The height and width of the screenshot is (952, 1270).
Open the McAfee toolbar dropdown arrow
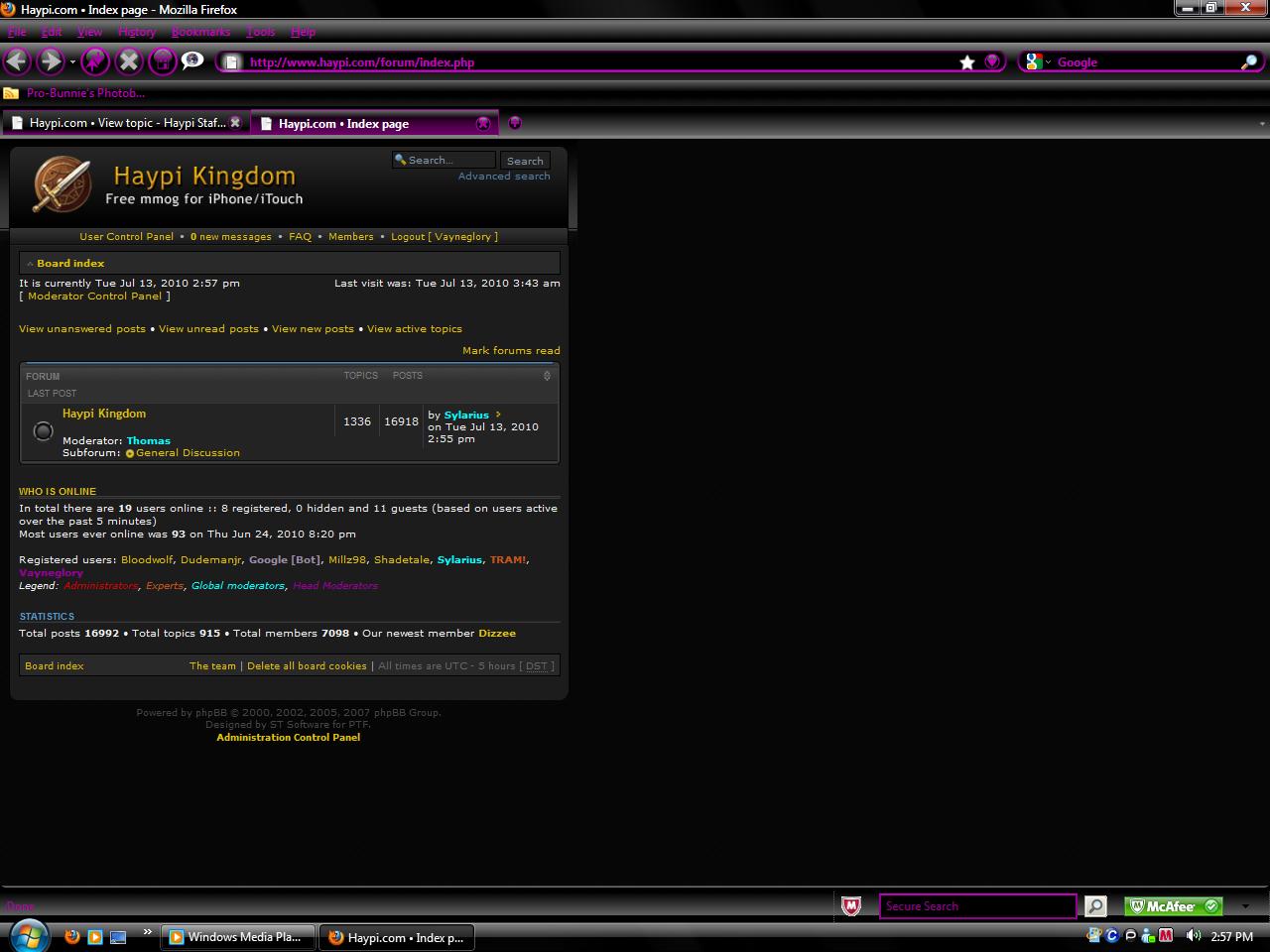(x=1245, y=906)
